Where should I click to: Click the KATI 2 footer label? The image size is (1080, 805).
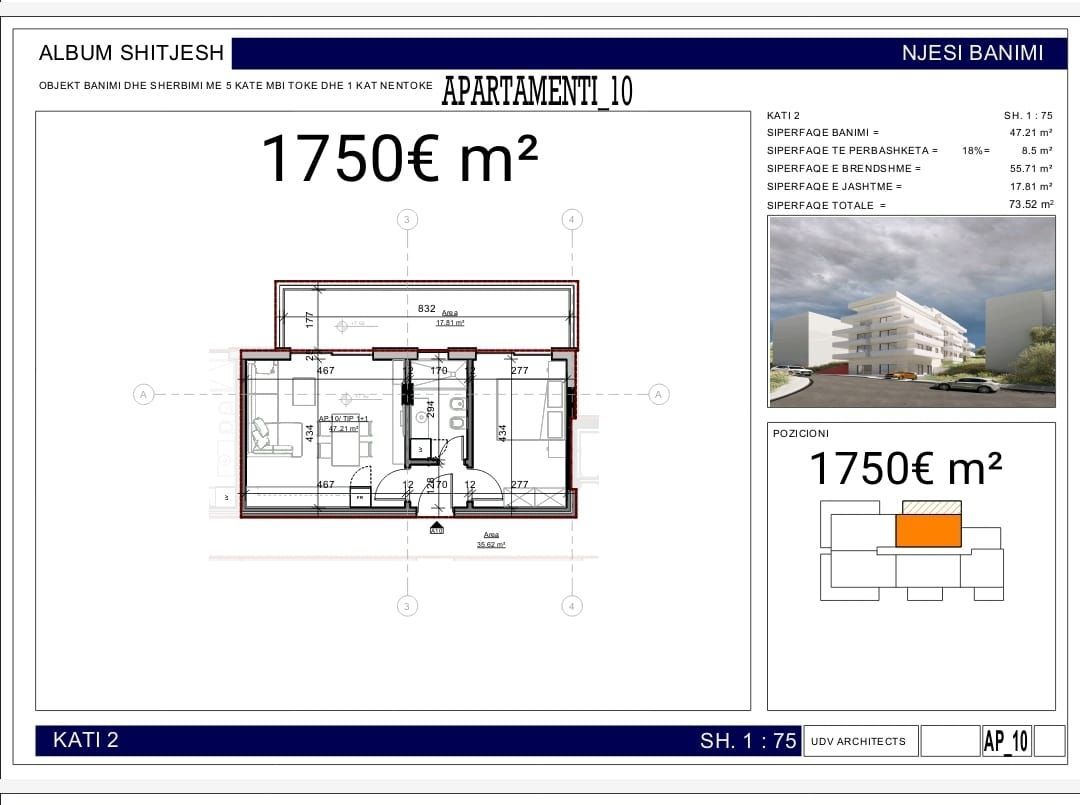pyautogui.click(x=85, y=740)
